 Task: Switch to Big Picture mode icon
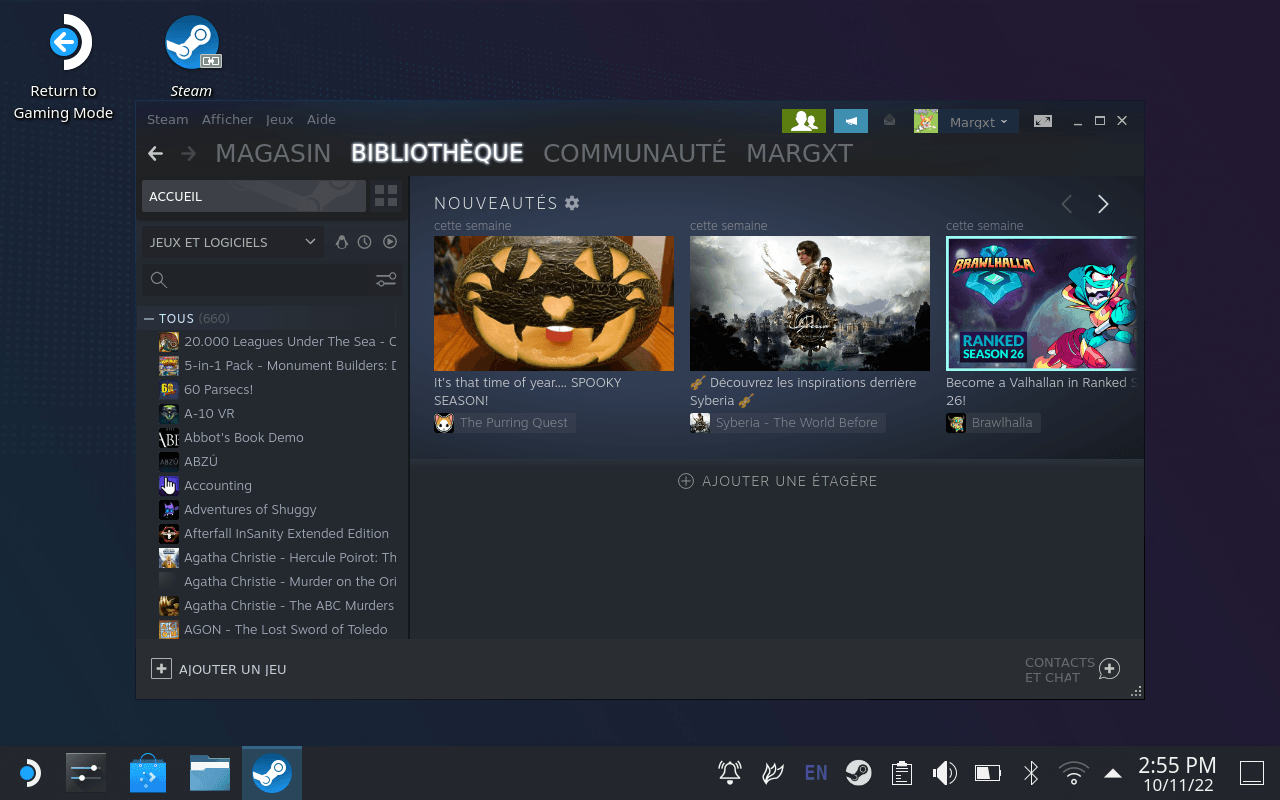point(1043,121)
